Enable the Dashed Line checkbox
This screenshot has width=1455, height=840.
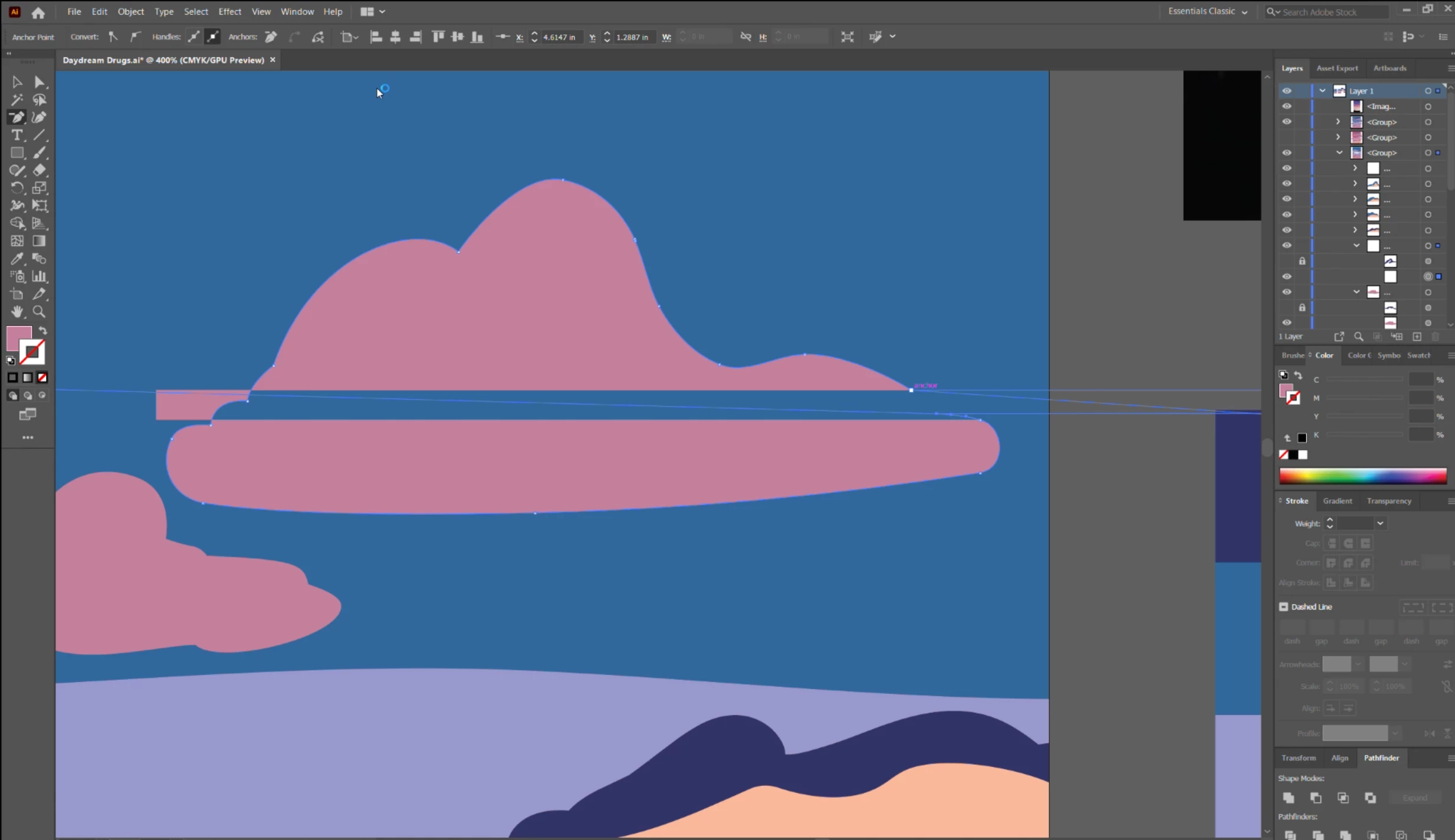tap(1283, 607)
